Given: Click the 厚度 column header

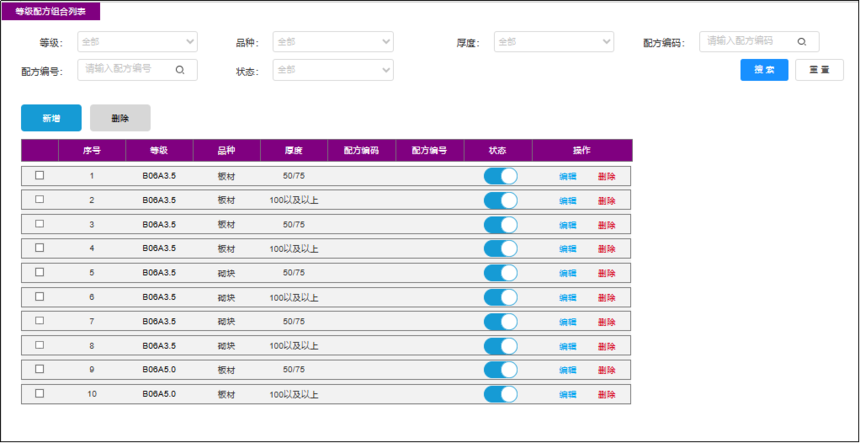Looking at the screenshot, I should (293, 150).
